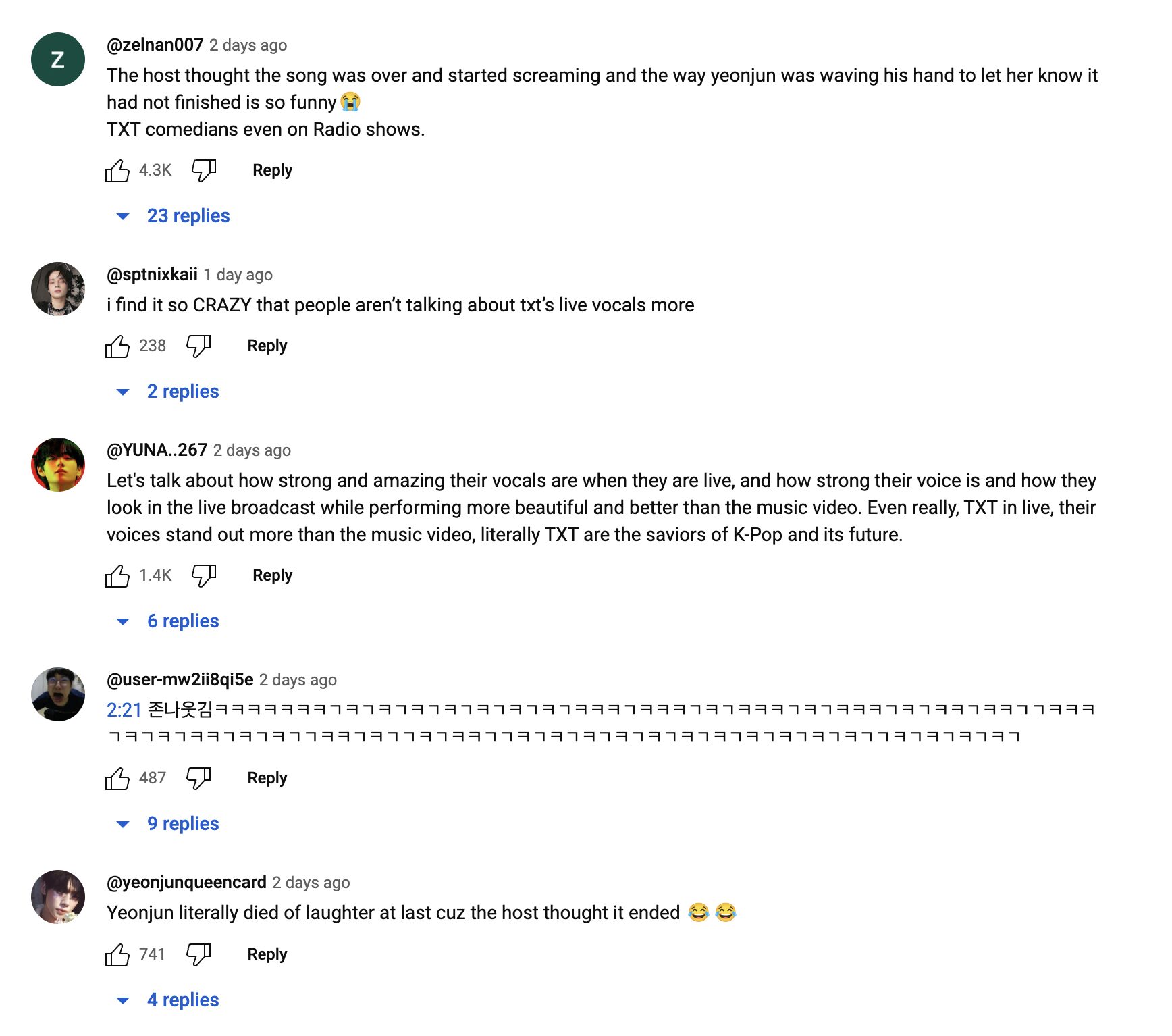Screen dimensions: 1172x1036
Task: Like the comment by @user-mw2ii8qi5e
Action: pyautogui.click(x=117, y=779)
